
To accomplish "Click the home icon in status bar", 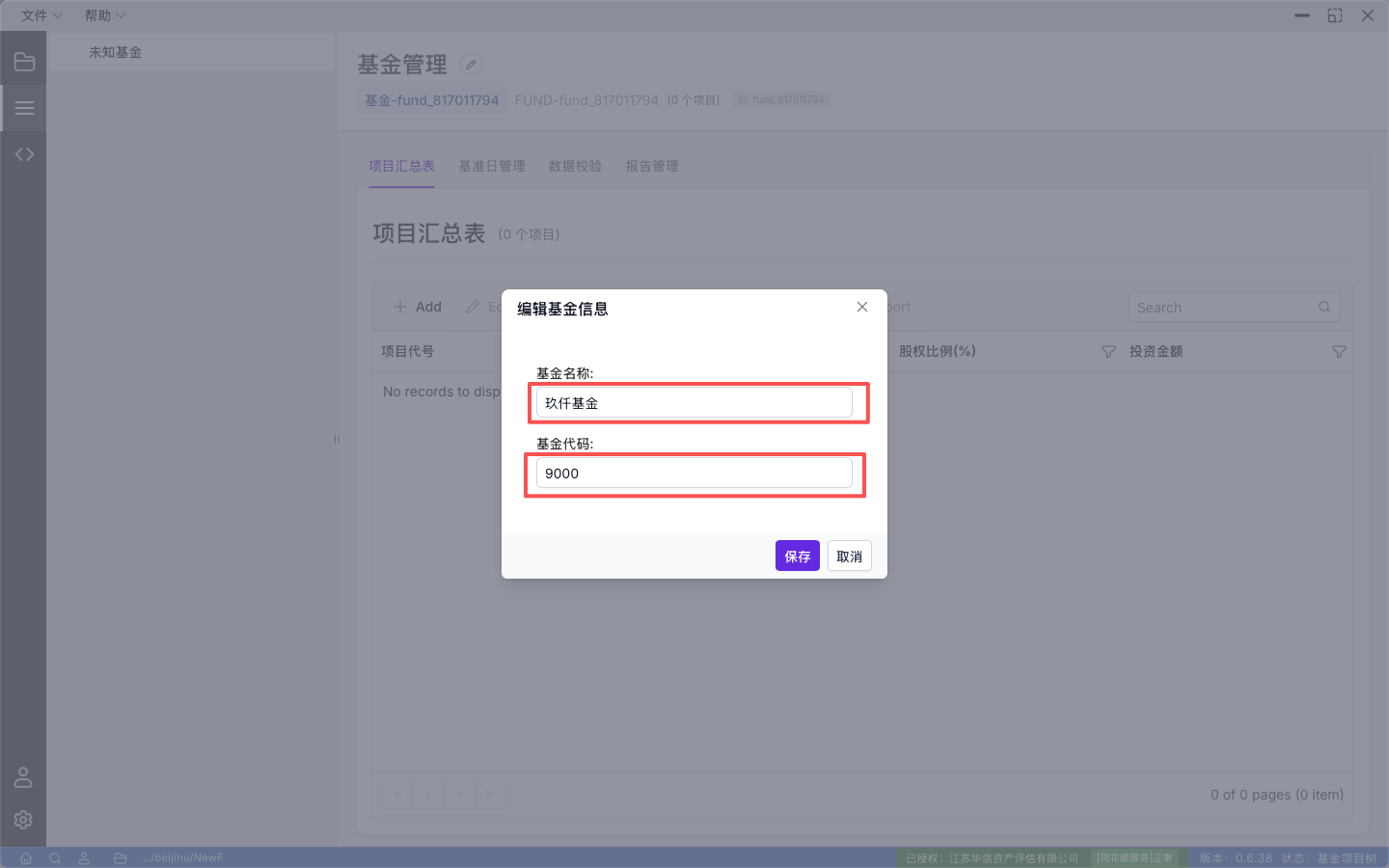I will (x=26, y=858).
